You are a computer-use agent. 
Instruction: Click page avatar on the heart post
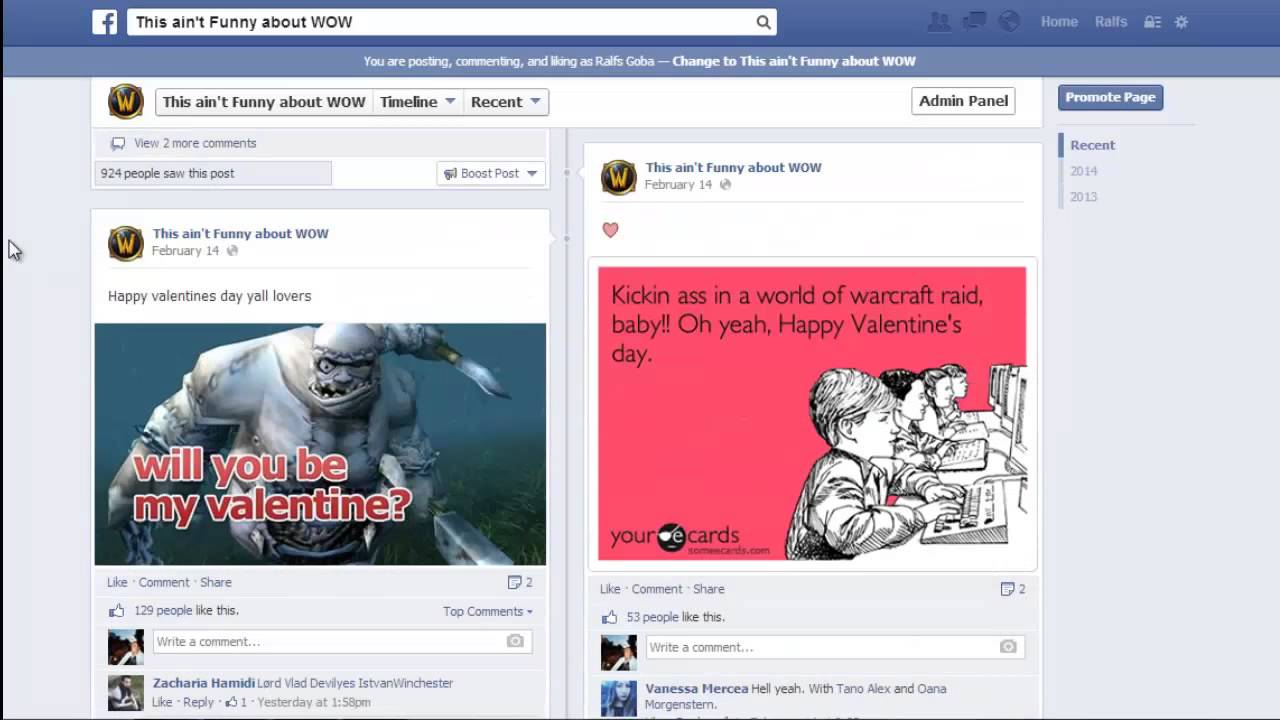(619, 177)
